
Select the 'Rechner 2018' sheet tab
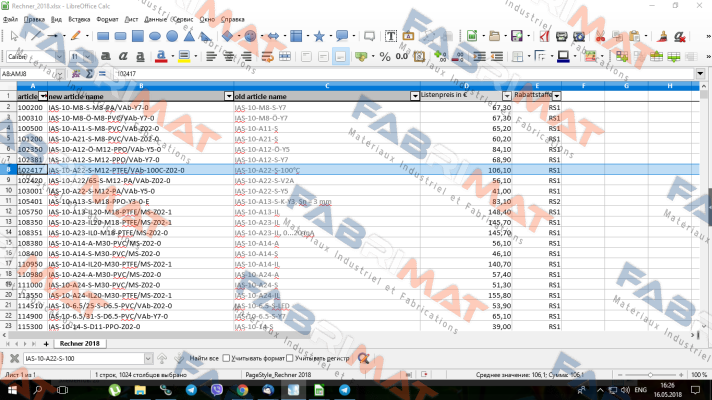click(79, 344)
